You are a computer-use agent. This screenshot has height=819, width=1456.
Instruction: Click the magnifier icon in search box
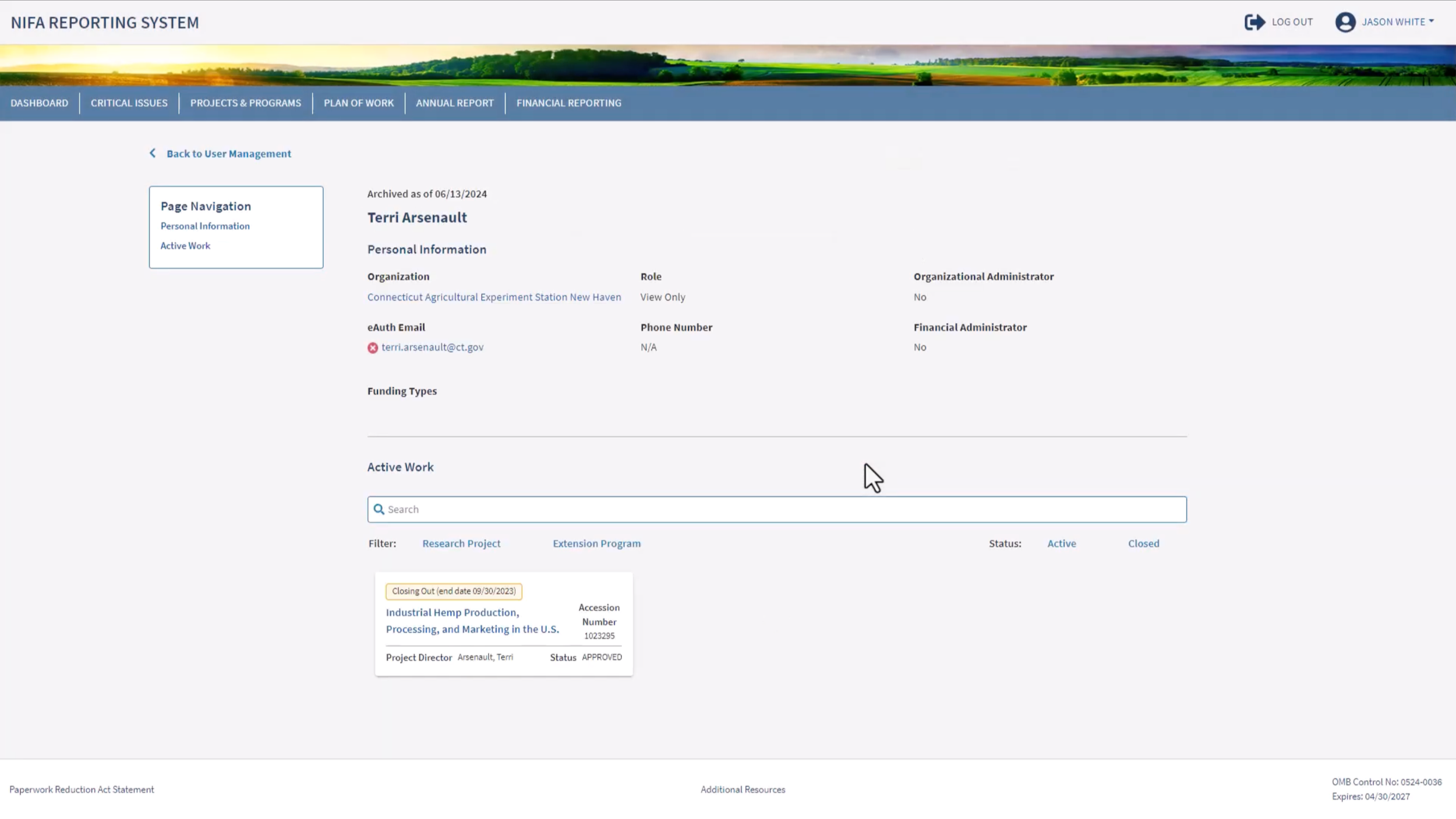coord(379,509)
